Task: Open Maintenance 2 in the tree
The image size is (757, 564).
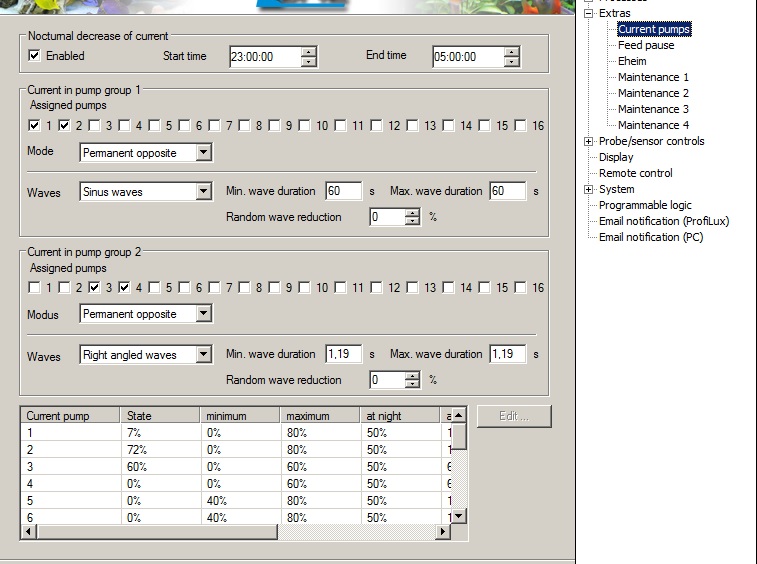Action: pos(653,93)
